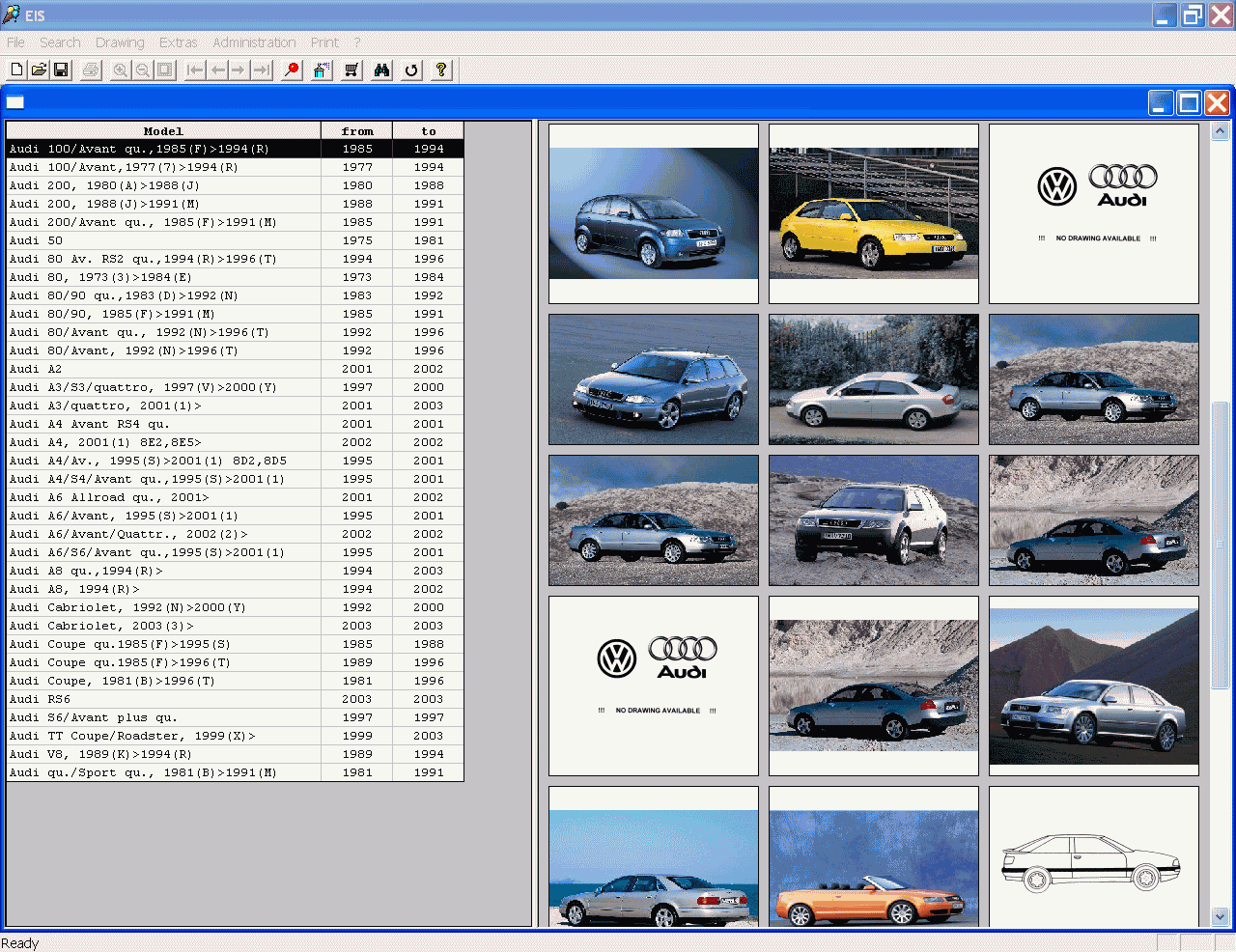
Task: Click the EIS application title bar icon
Action: 12,14
